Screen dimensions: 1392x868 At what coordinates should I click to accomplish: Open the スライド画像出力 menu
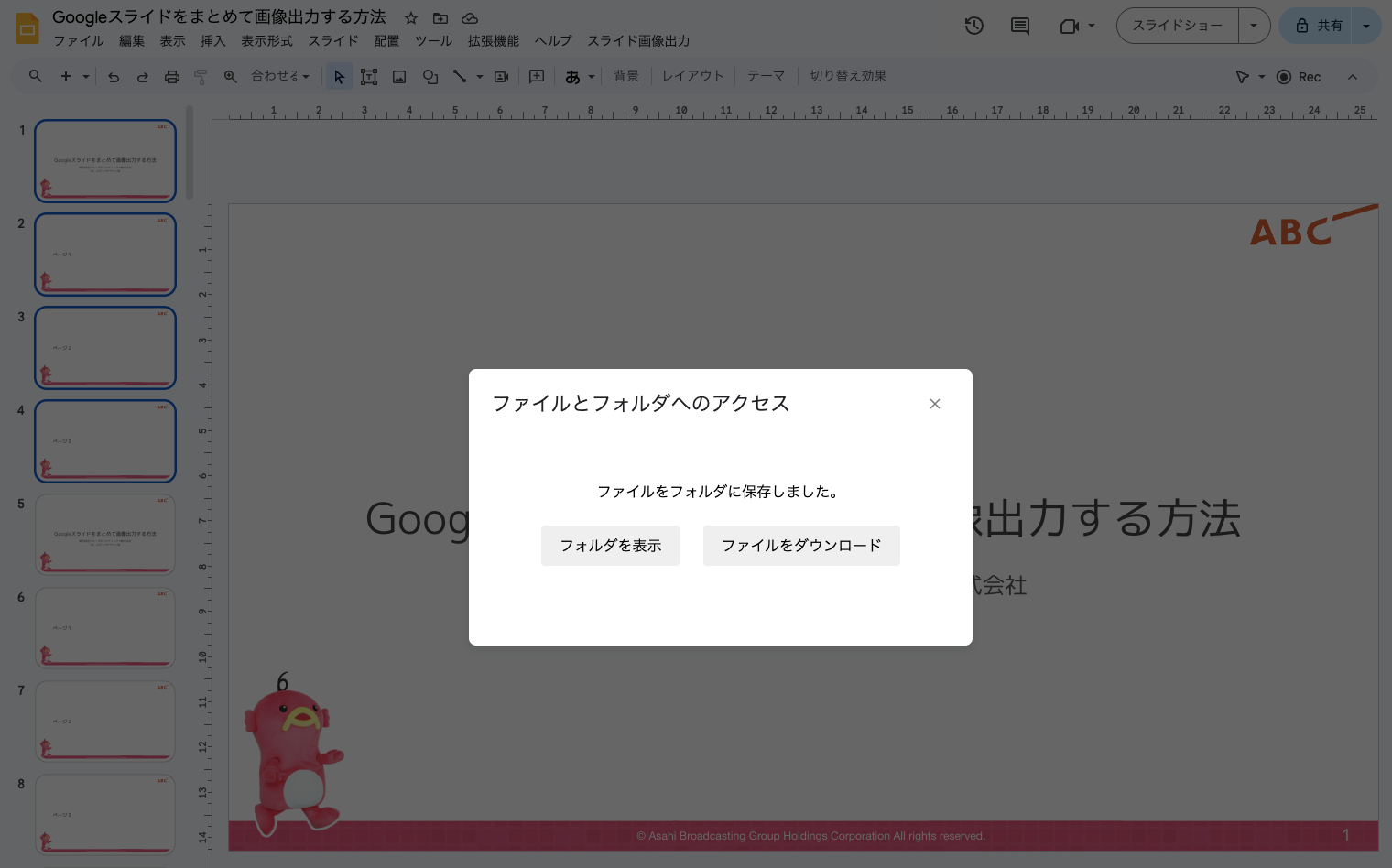pyautogui.click(x=638, y=41)
